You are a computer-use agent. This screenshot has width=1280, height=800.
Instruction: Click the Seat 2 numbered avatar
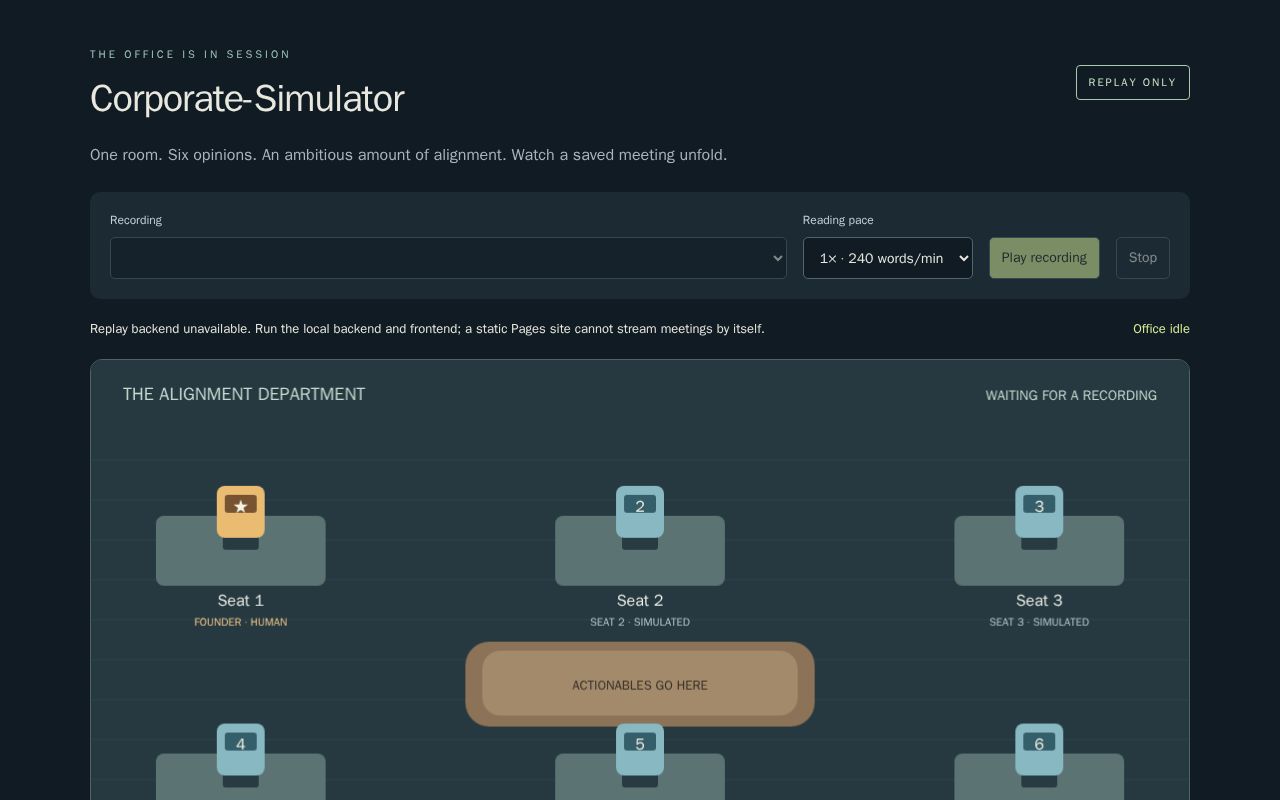tap(640, 512)
